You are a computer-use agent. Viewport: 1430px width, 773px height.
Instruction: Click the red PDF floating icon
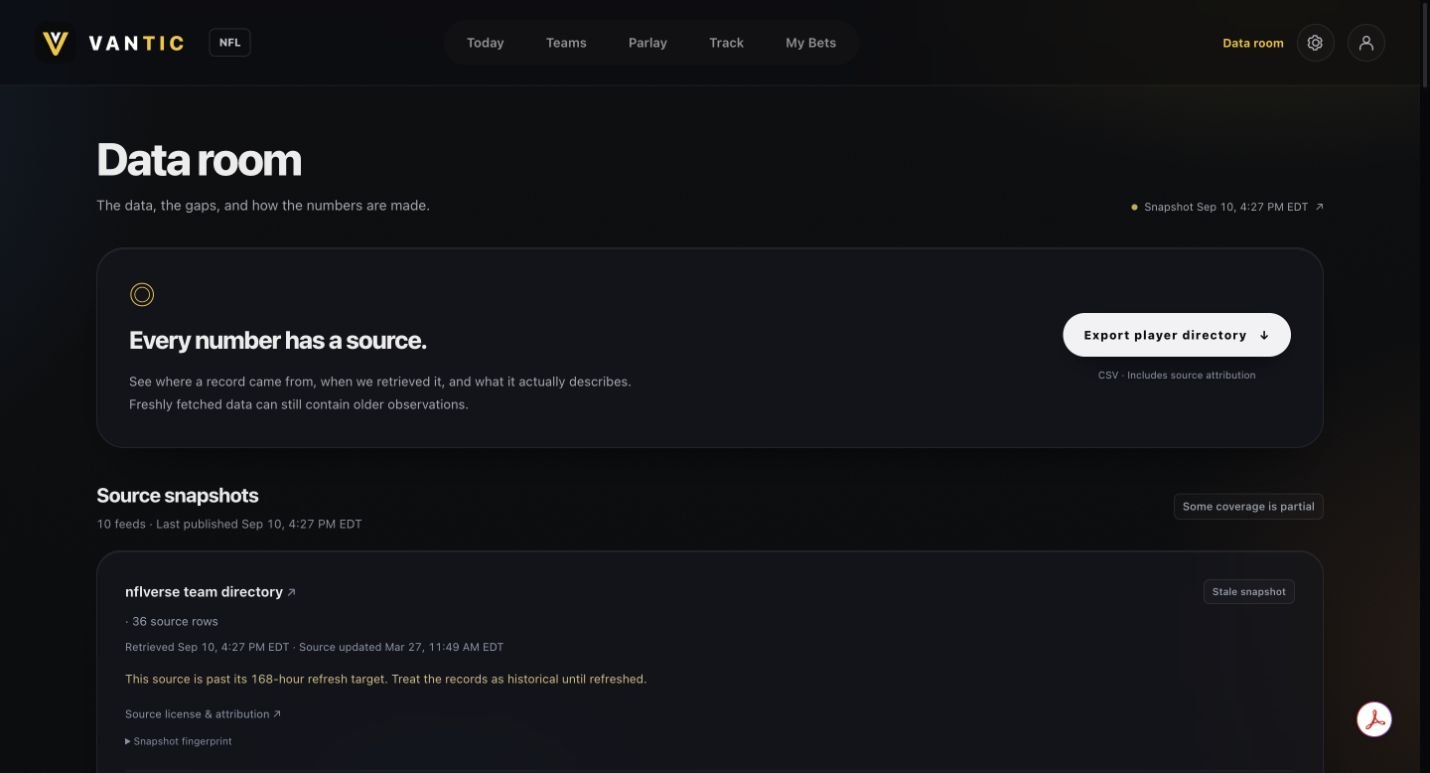(x=1374, y=719)
